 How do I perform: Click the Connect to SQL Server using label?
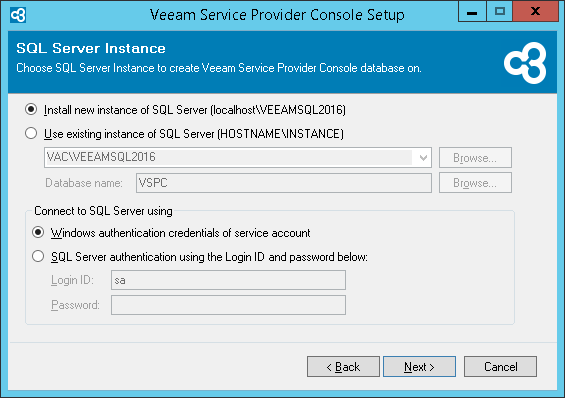click(x=103, y=211)
